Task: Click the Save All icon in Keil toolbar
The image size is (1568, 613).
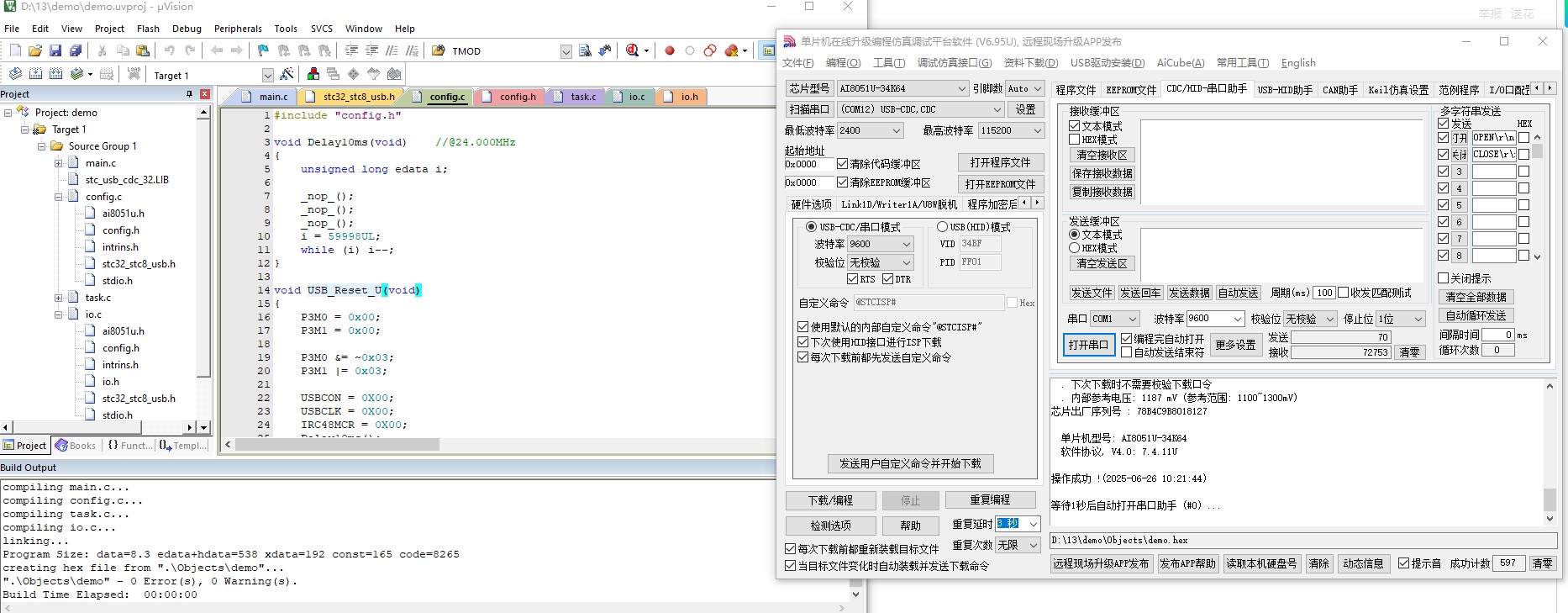Action: click(76, 50)
